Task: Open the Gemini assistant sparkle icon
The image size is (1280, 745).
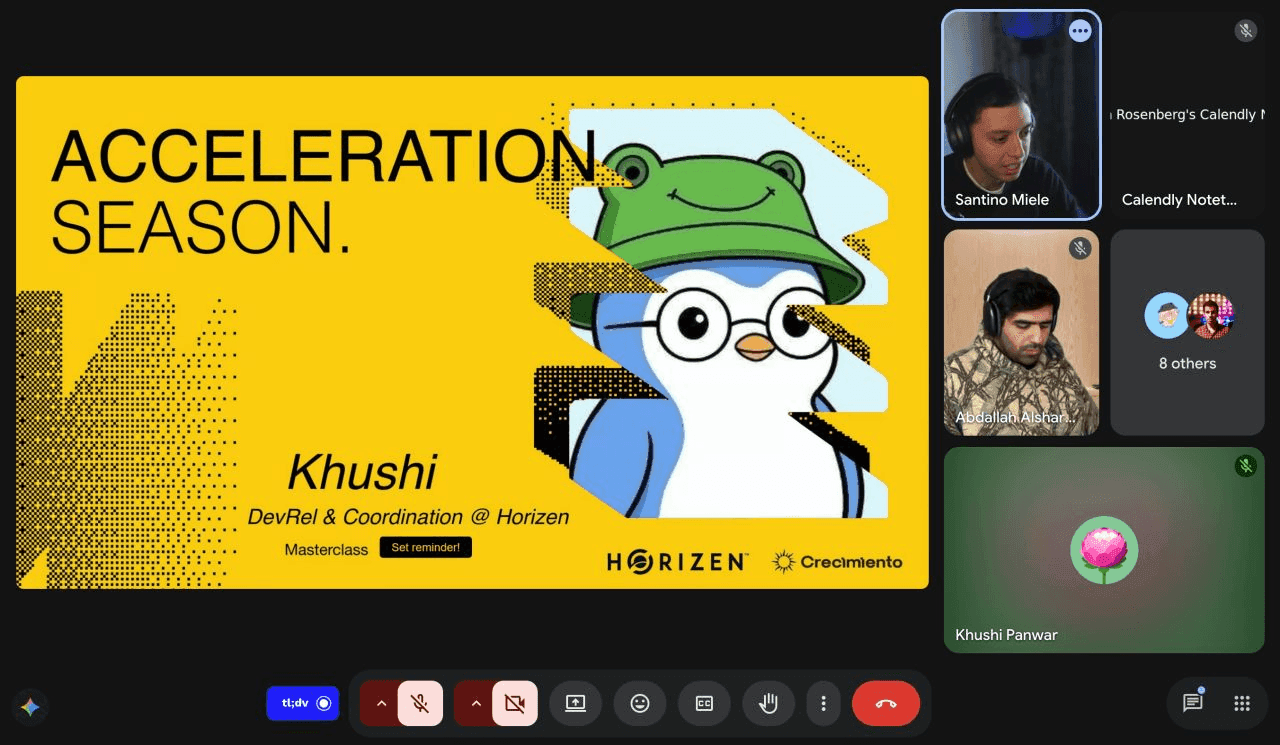Action: tap(30, 707)
